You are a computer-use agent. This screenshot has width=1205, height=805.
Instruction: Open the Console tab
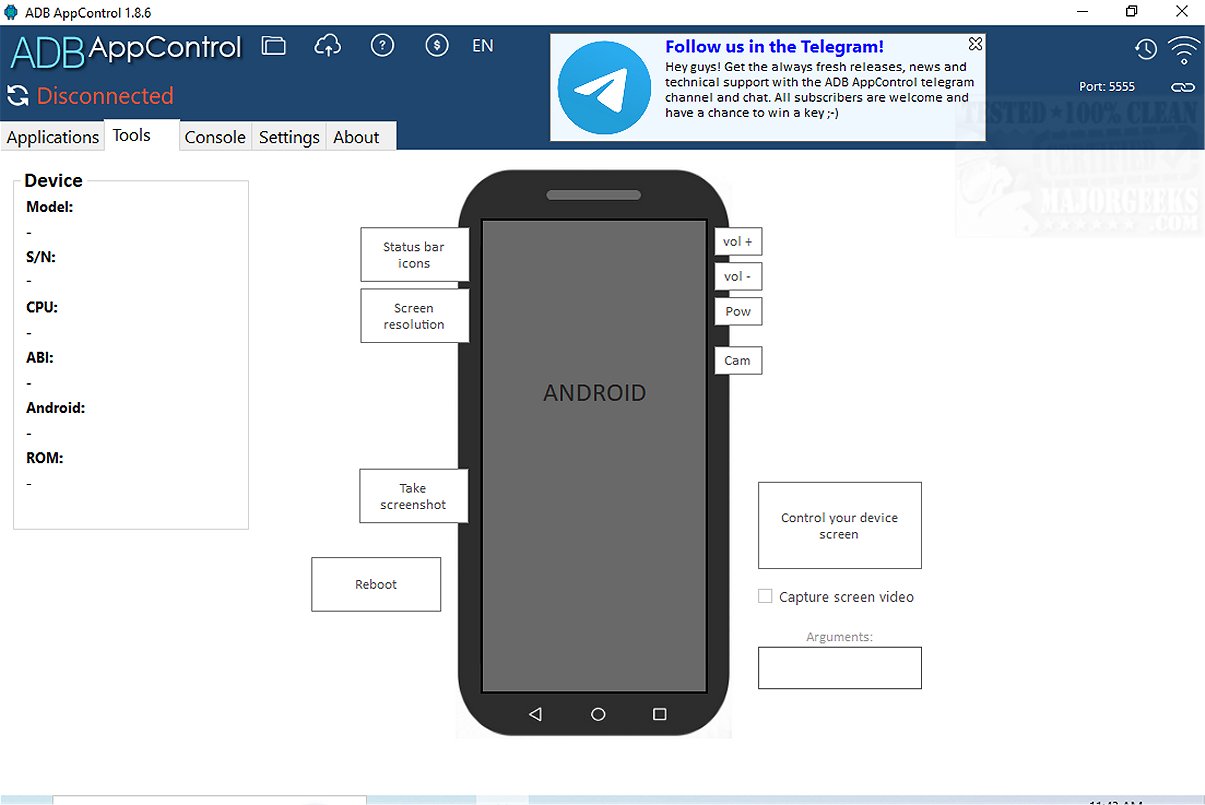click(215, 137)
